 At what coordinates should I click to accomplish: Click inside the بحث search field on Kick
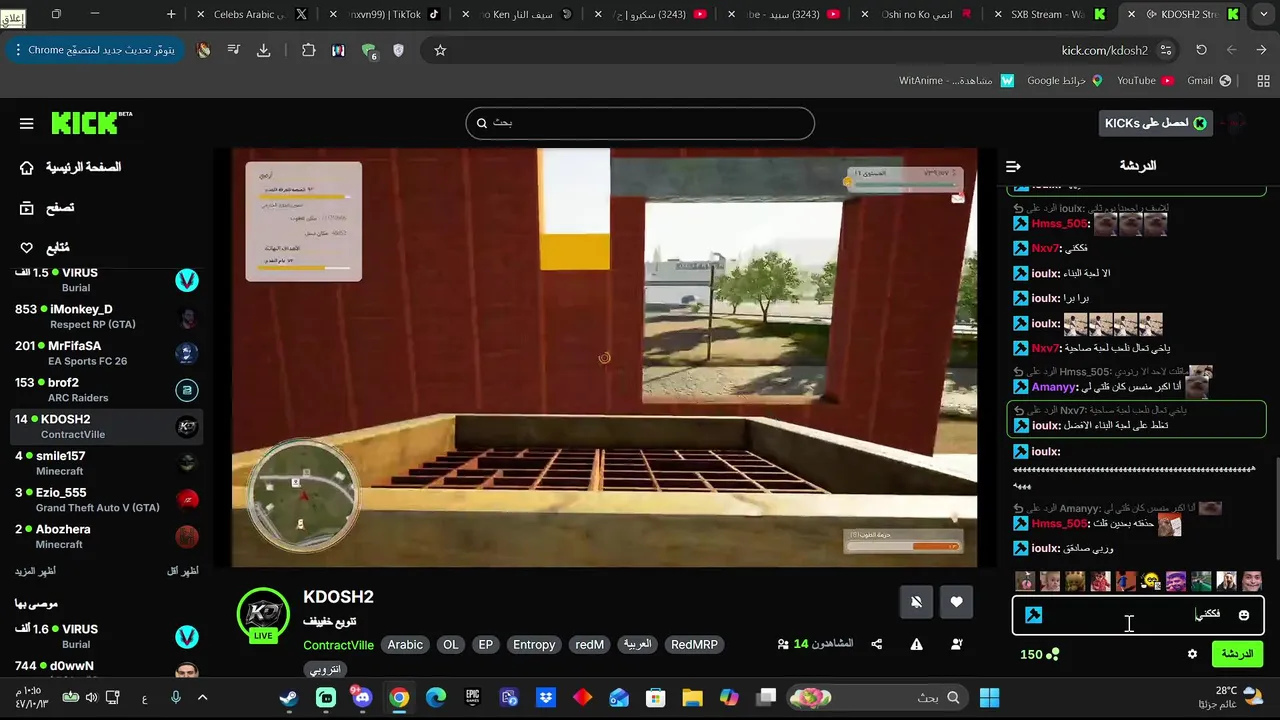point(640,123)
